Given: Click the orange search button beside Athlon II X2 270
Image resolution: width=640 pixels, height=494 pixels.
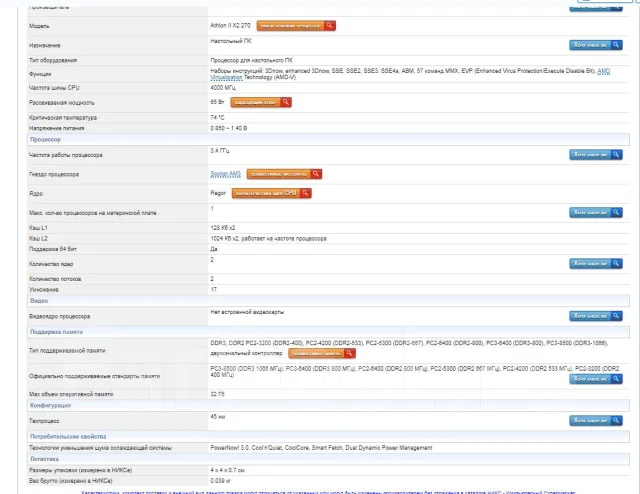Looking at the screenshot, I should click(x=296, y=26).
